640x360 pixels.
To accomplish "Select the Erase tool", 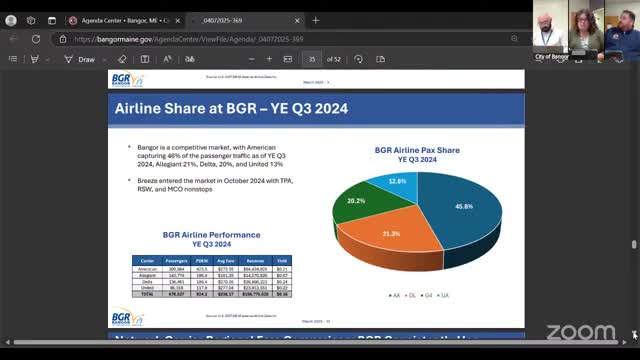I will tap(122, 59).
